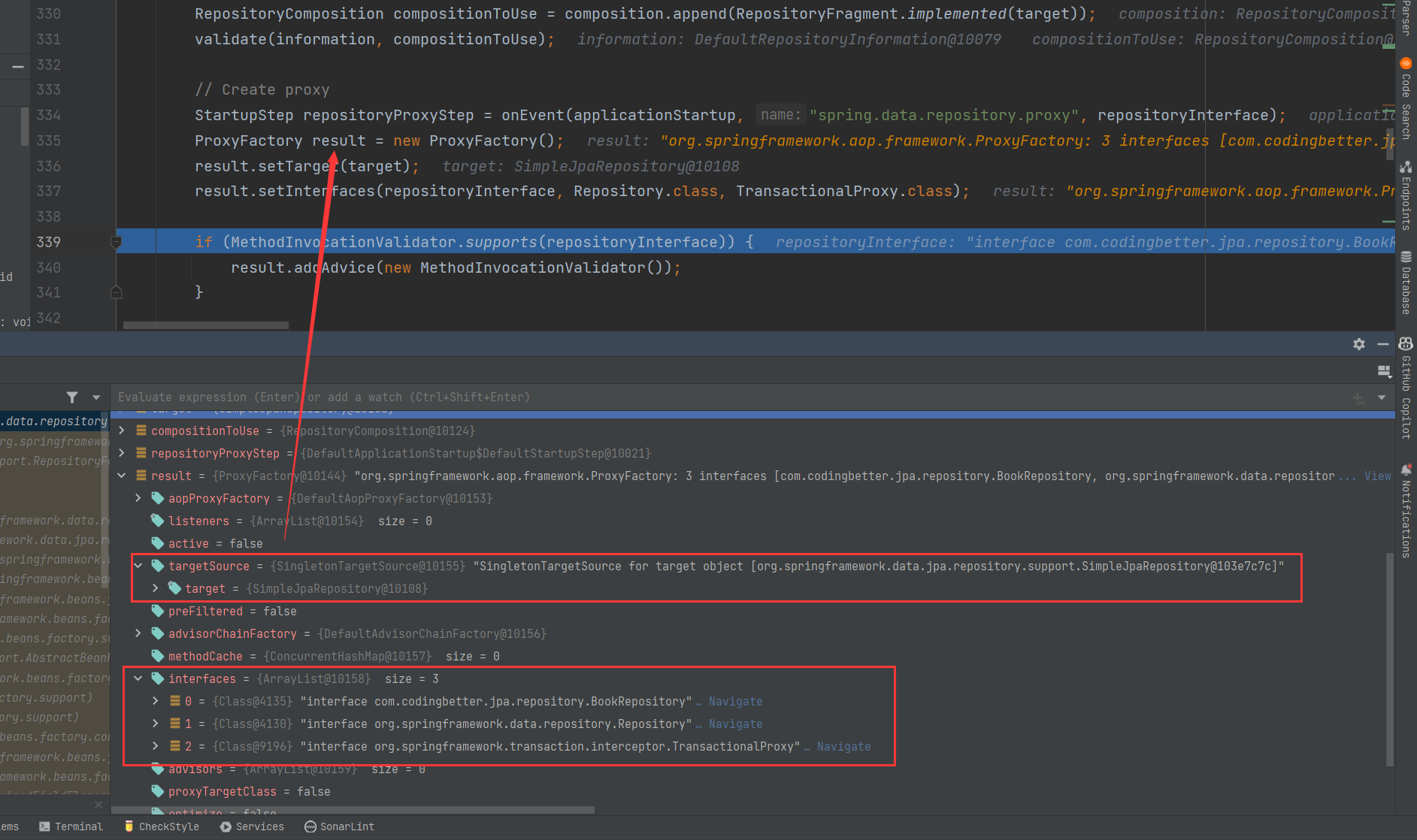Click the filter frames icon

(72, 397)
